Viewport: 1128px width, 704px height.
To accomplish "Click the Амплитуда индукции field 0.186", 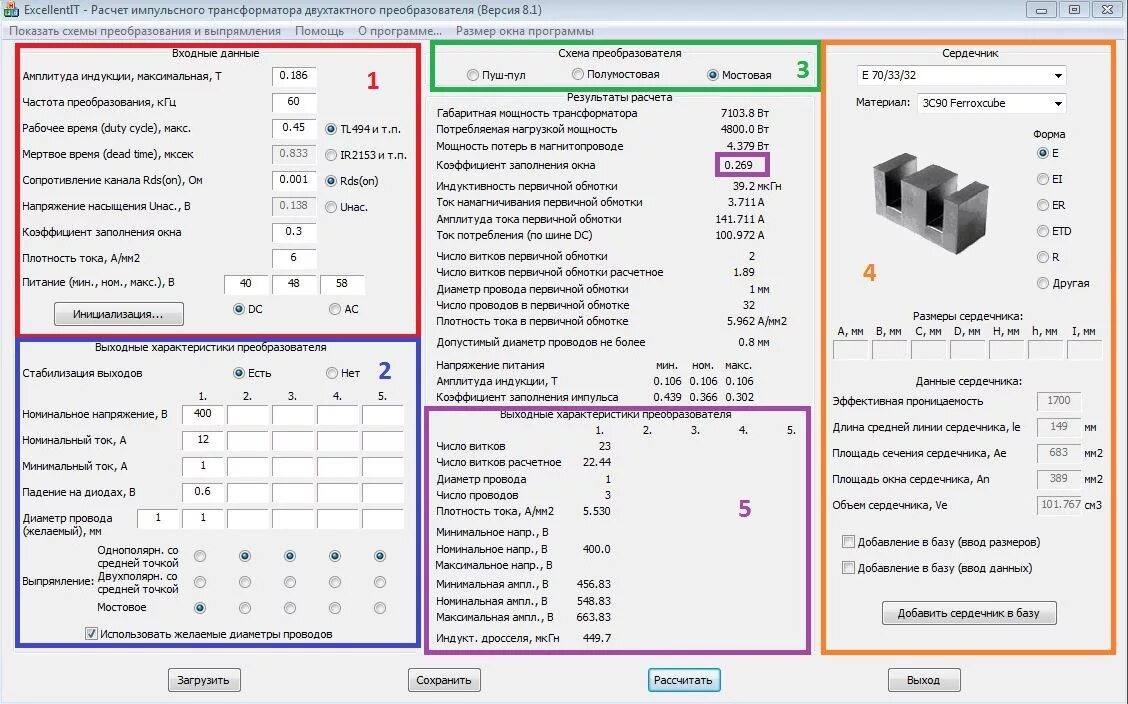I will 294,76.
